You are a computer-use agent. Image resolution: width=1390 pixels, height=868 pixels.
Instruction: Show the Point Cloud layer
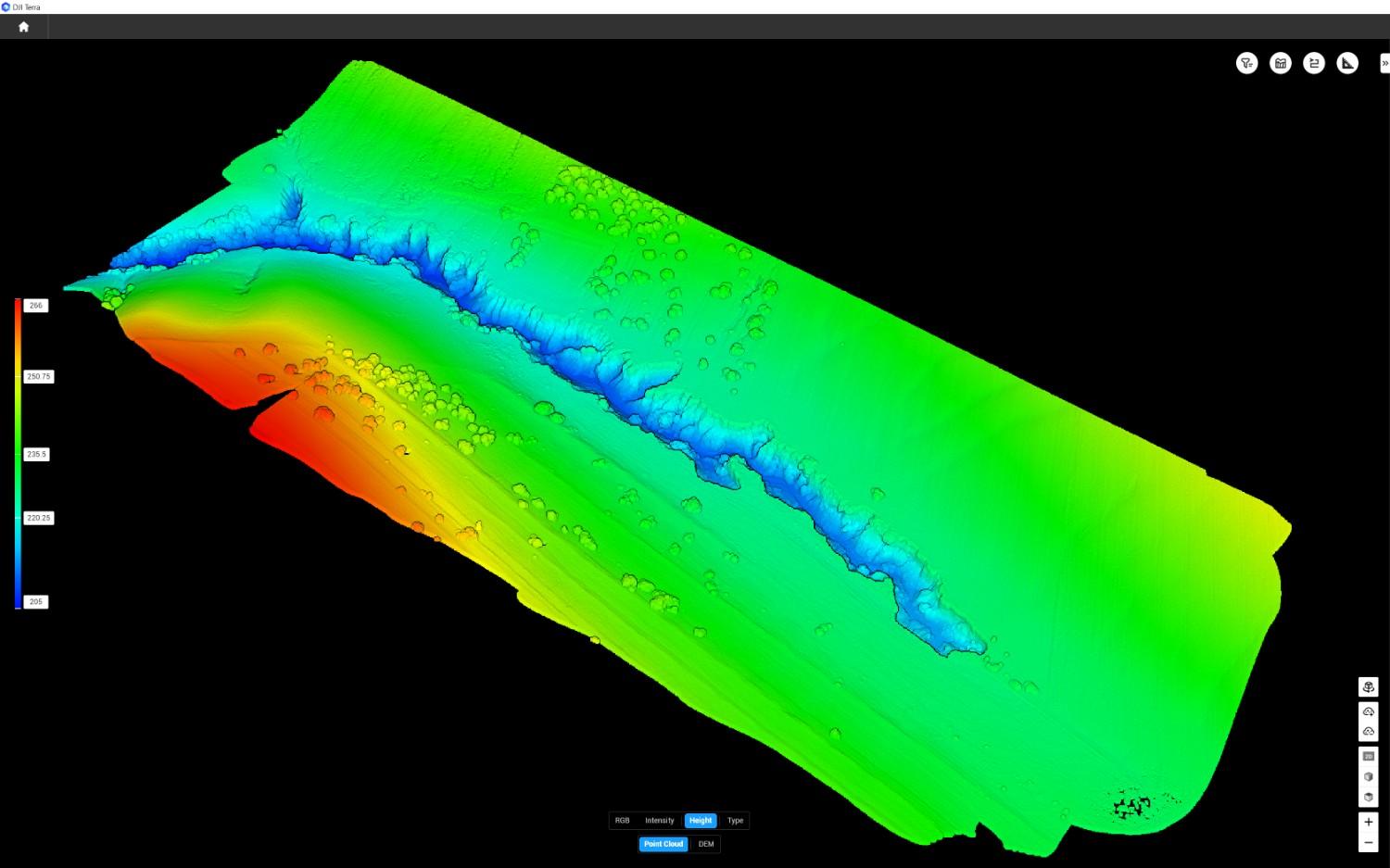(663, 844)
